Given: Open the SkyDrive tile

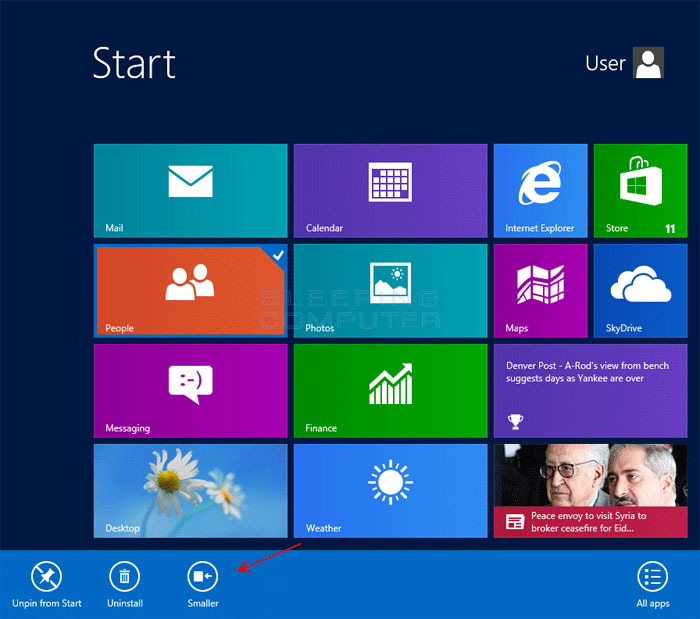Looking at the screenshot, I should point(640,290).
